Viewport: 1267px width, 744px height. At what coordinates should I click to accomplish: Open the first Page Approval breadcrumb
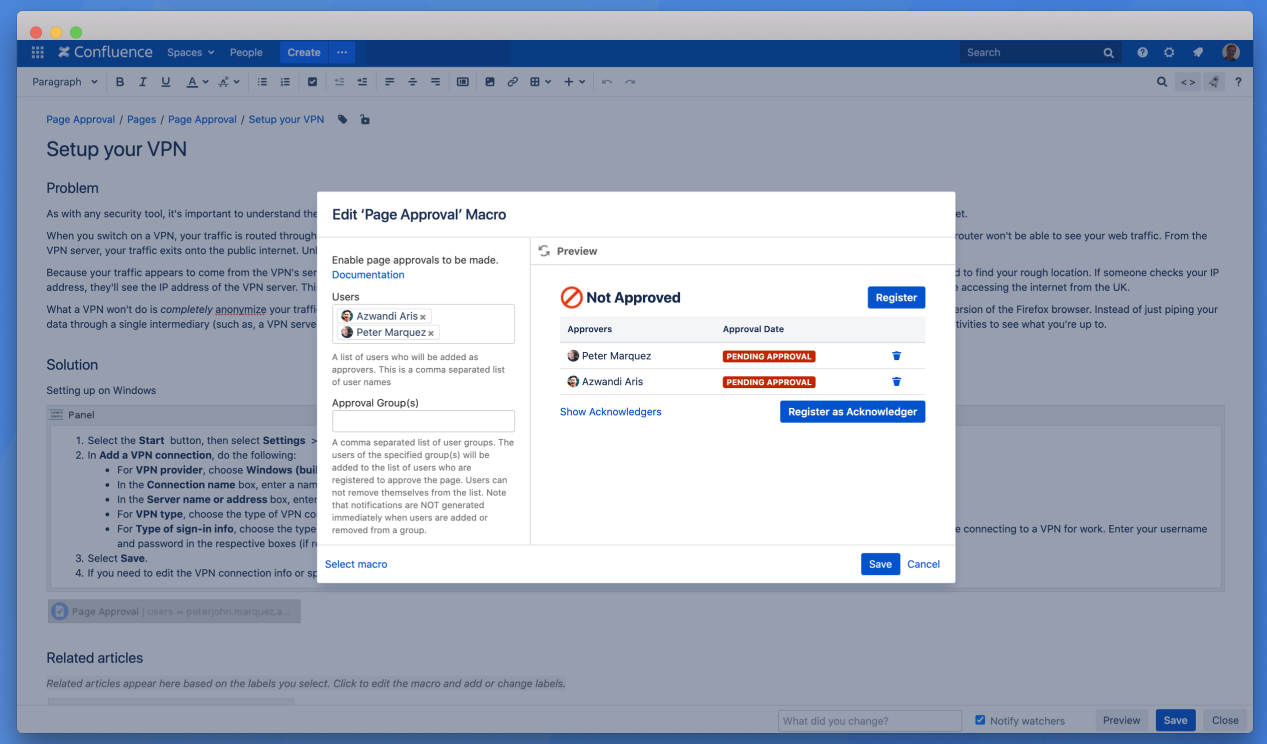[x=81, y=119]
